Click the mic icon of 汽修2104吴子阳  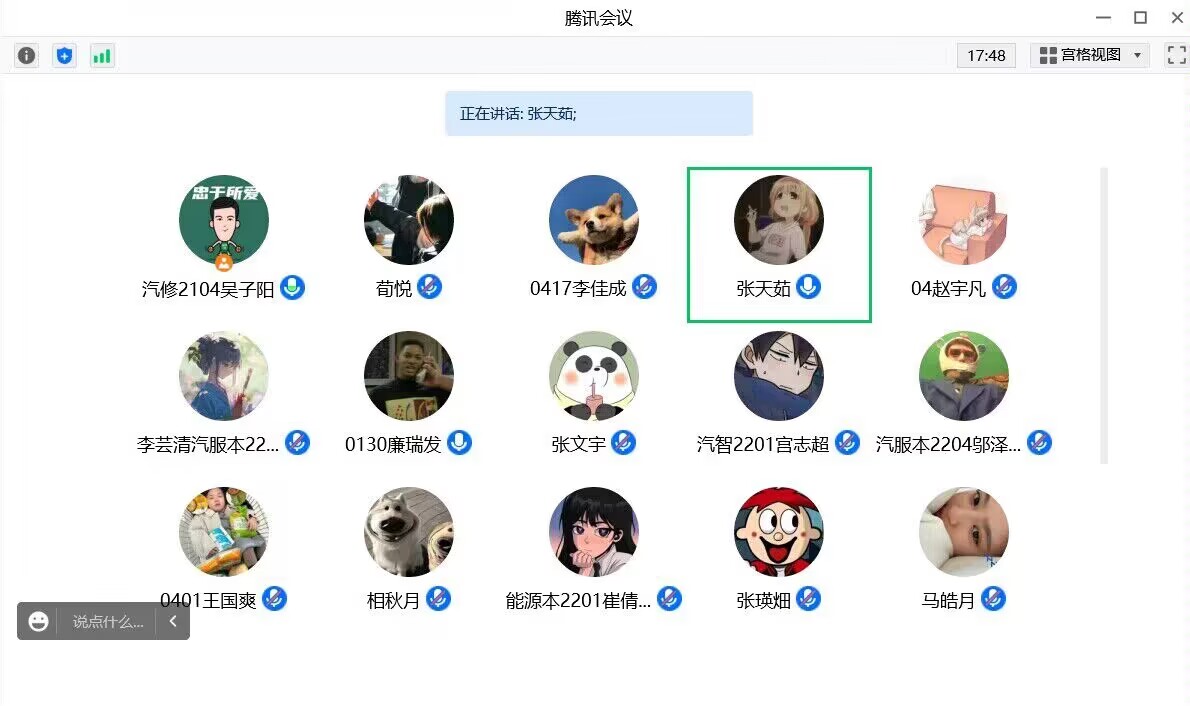pos(292,287)
